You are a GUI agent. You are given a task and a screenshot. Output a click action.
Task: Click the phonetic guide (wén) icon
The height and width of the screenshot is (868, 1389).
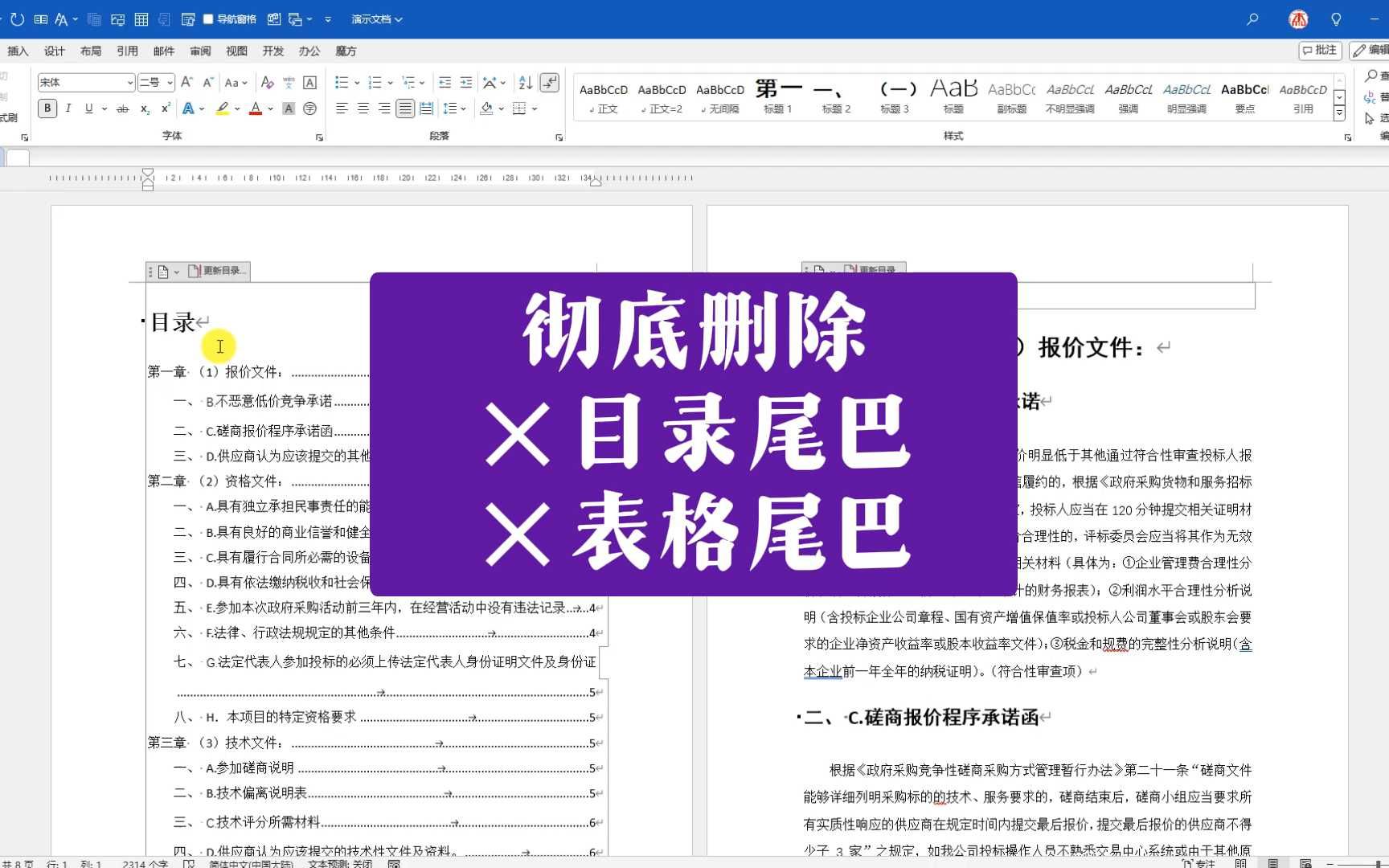[x=289, y=82]
